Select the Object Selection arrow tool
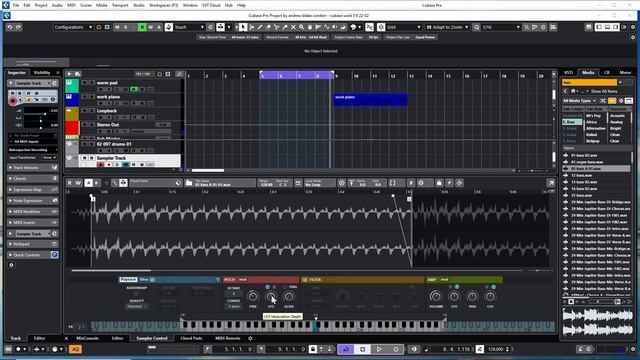Viewport: 640px width, 360px height. click(x=243, y=27)
